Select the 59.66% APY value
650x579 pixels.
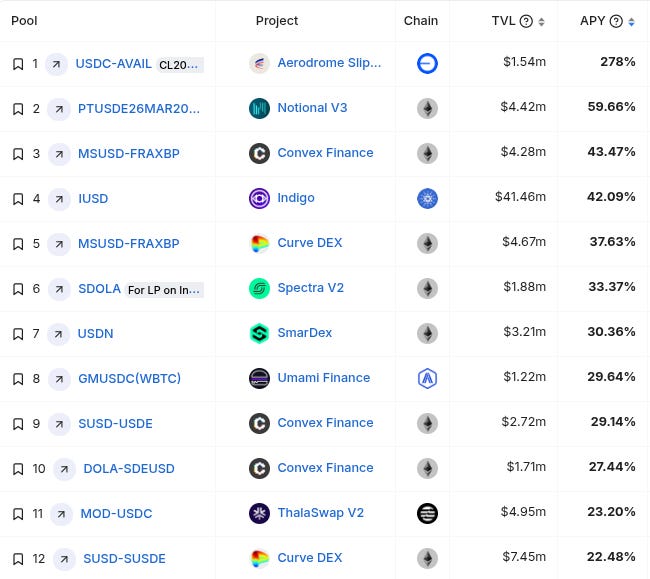click(611, 107)
